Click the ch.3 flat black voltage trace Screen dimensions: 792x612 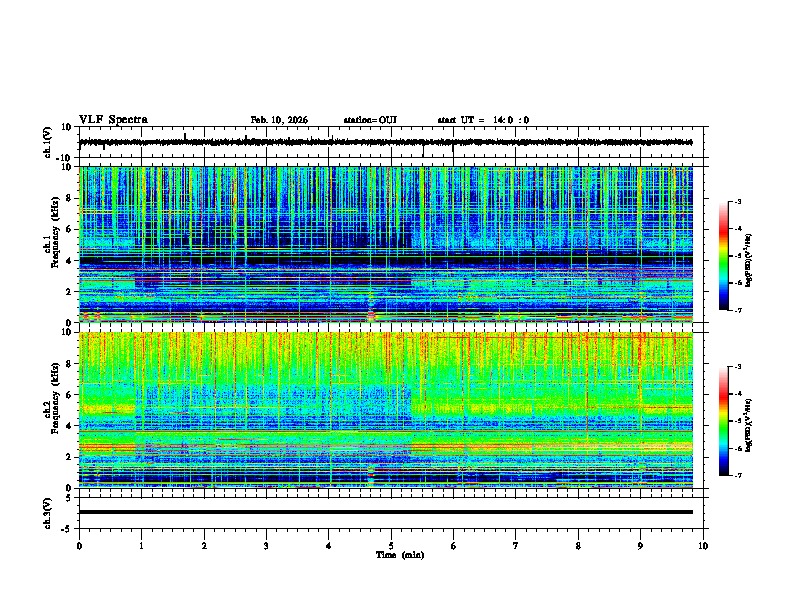tap(386, 512)
